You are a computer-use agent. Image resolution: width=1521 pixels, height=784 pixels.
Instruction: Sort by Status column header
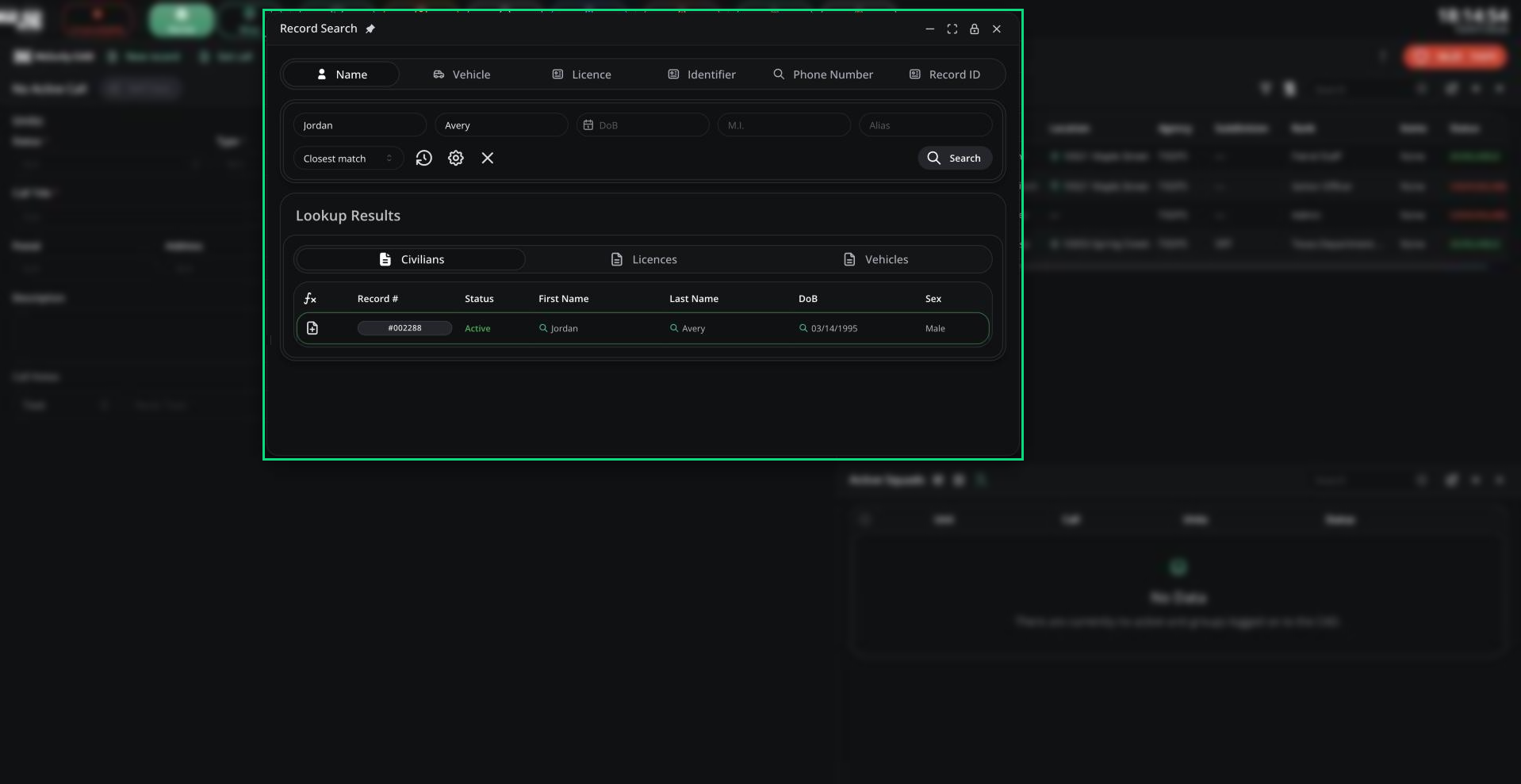tap(479, 299)
